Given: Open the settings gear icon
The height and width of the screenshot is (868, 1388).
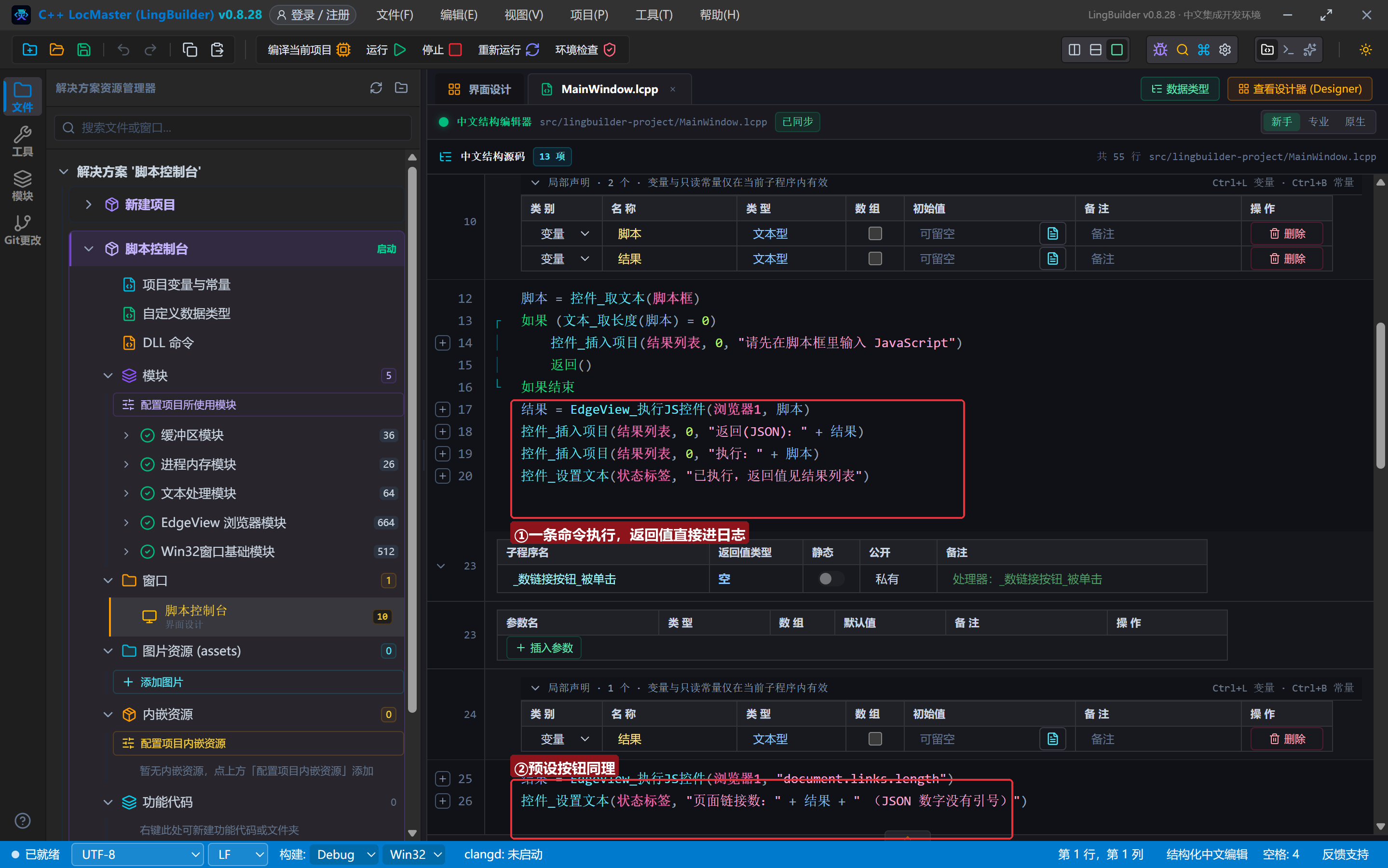Looking at the screenshot, I should coord(1225,50).
